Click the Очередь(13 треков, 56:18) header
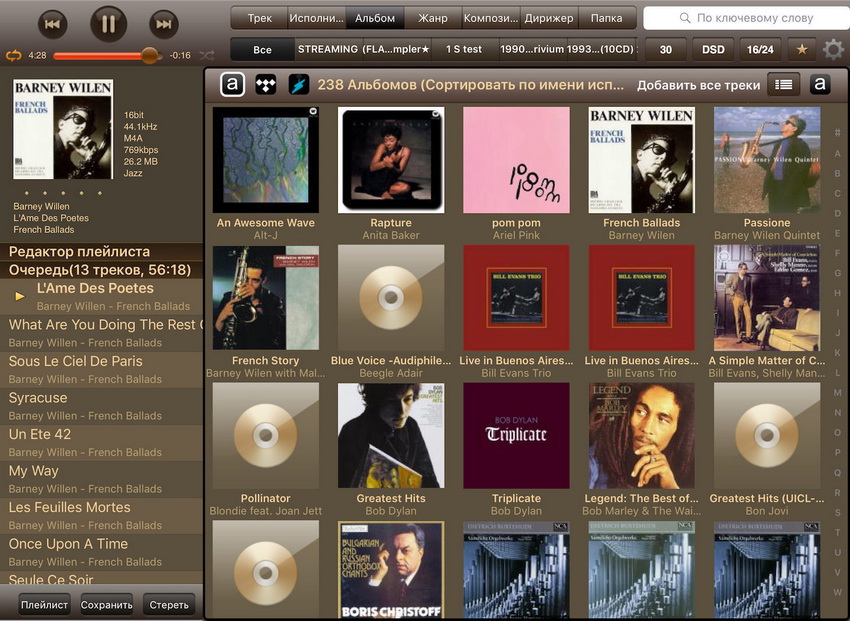This screenshot has height=621, width=850. coord(101,270)
